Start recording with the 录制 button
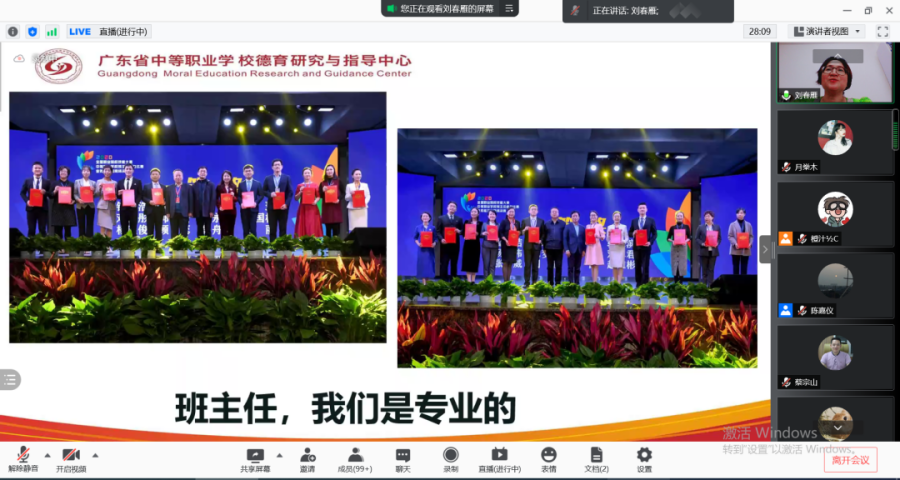Image resolution: width=900 pixels, height=480 pixels. coord(450,459)
